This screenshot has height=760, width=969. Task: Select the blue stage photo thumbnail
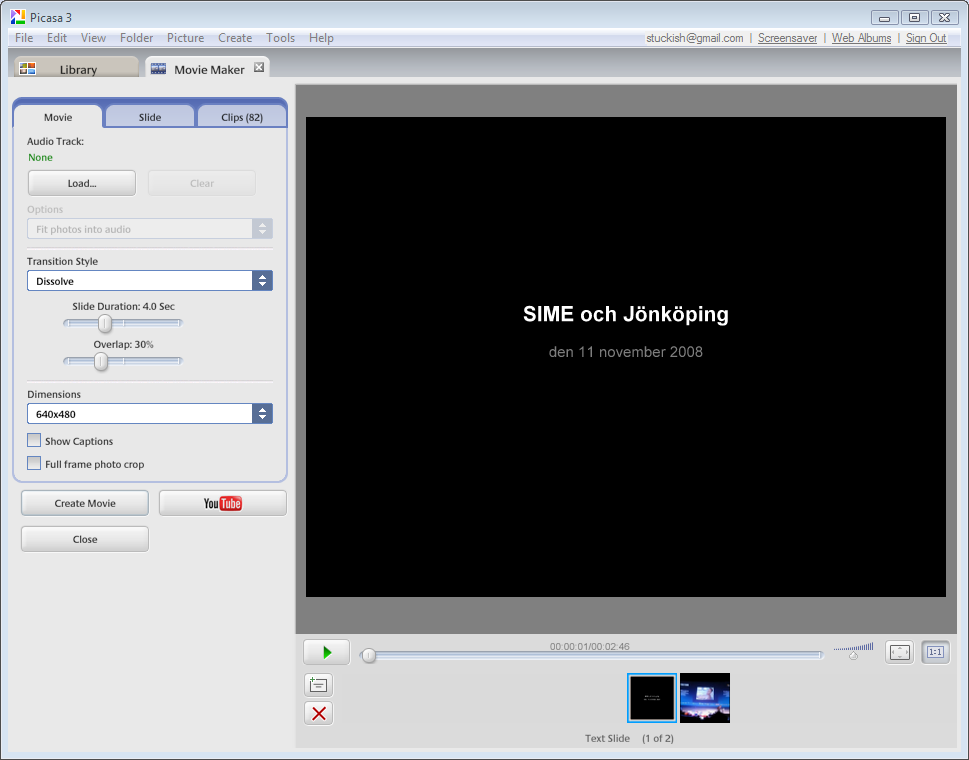[705, 698]
